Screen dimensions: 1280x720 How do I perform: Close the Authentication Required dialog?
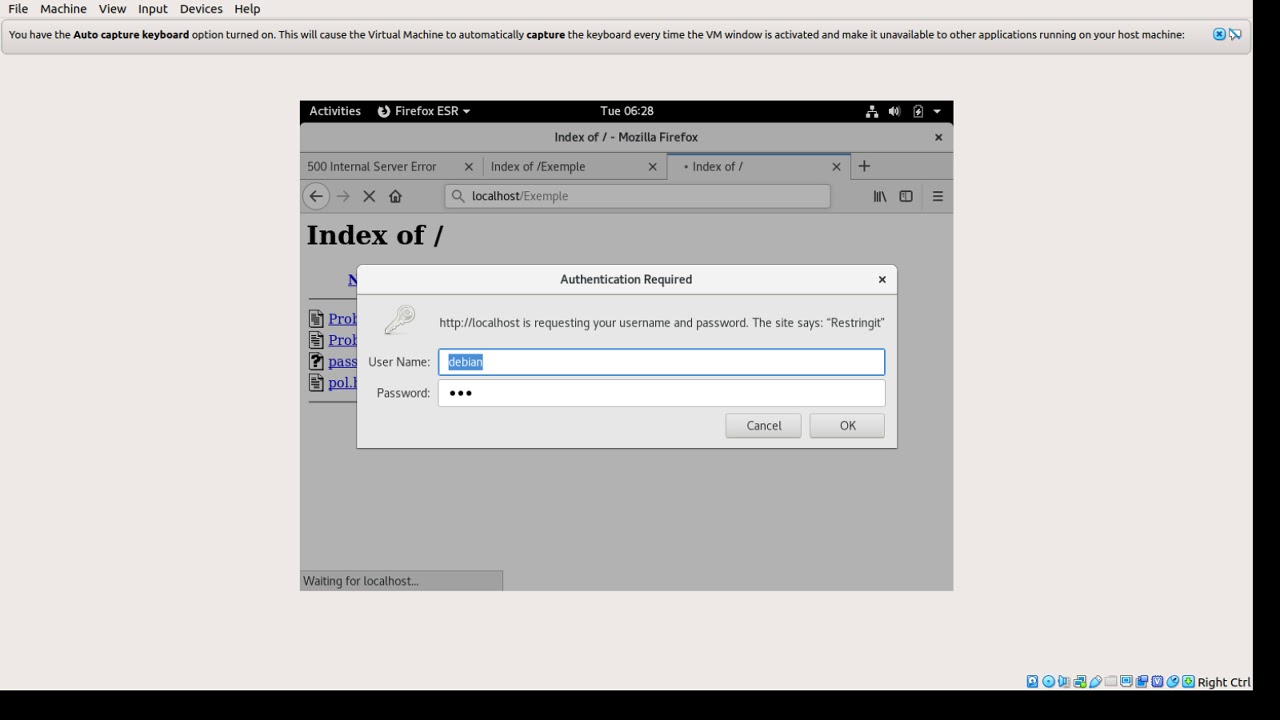click(x=882, y=280)
